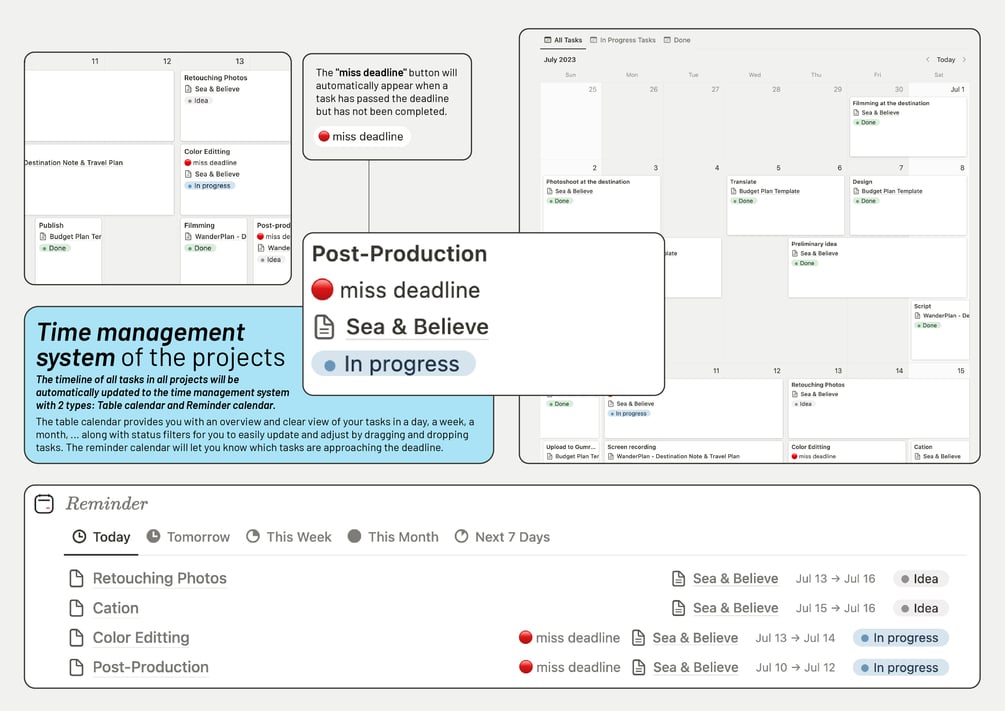
Task: Open the Preliminary idea calendar card
Action: (877, 267)
